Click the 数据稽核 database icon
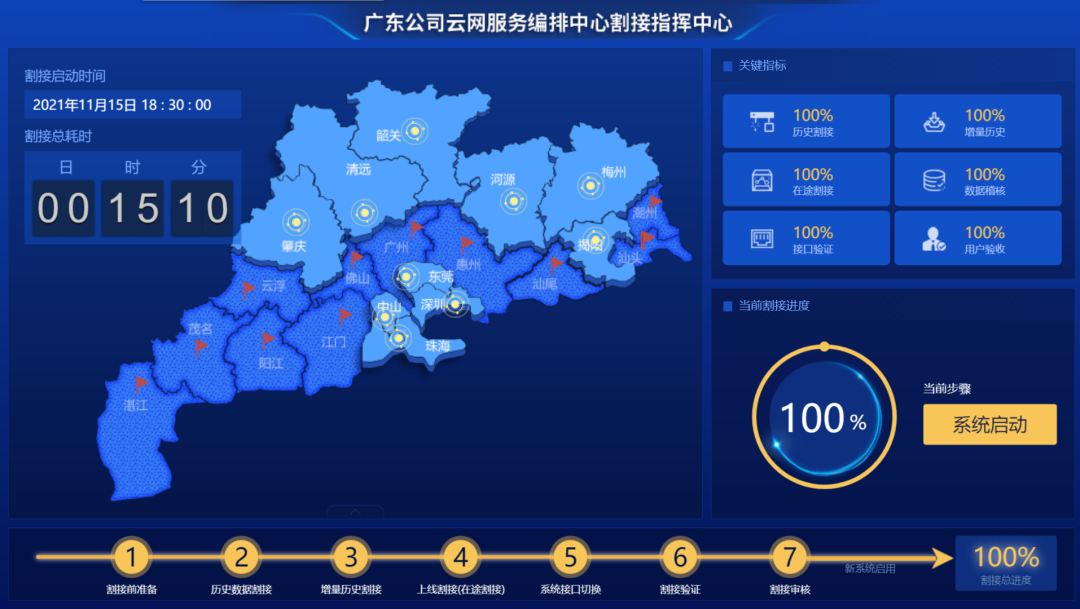The width and height of the screenshot is (1080, 609). pyautogui.click(x=933, y=180)
